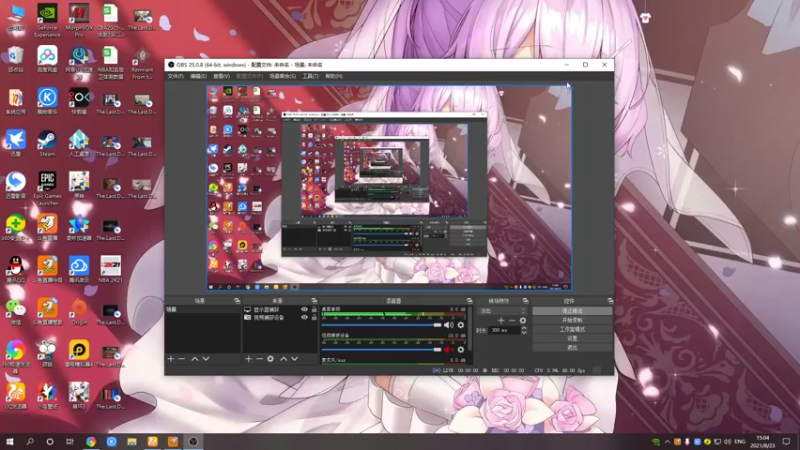Open the Tools menu in OBS

(310, 76)
